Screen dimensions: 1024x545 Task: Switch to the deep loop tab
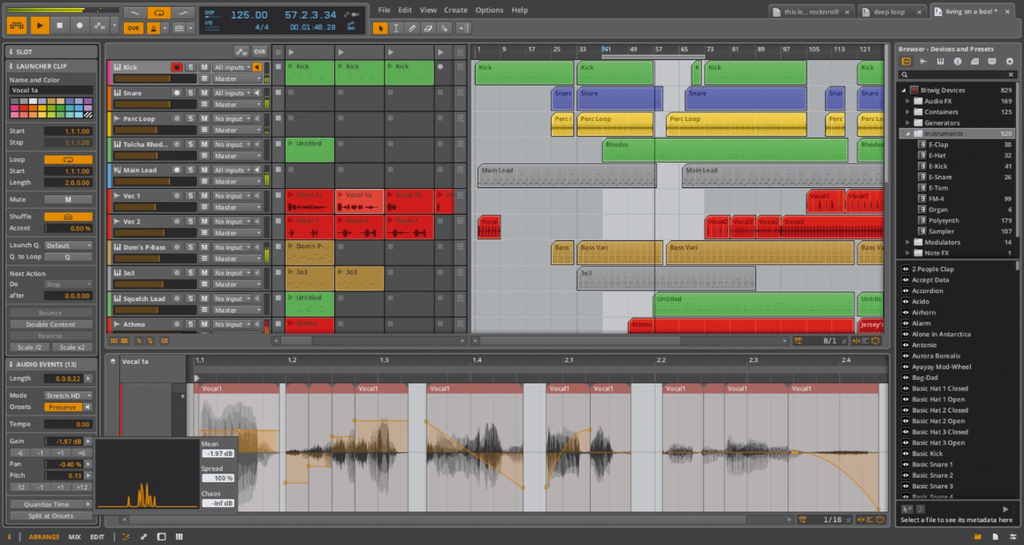(890, 11)
